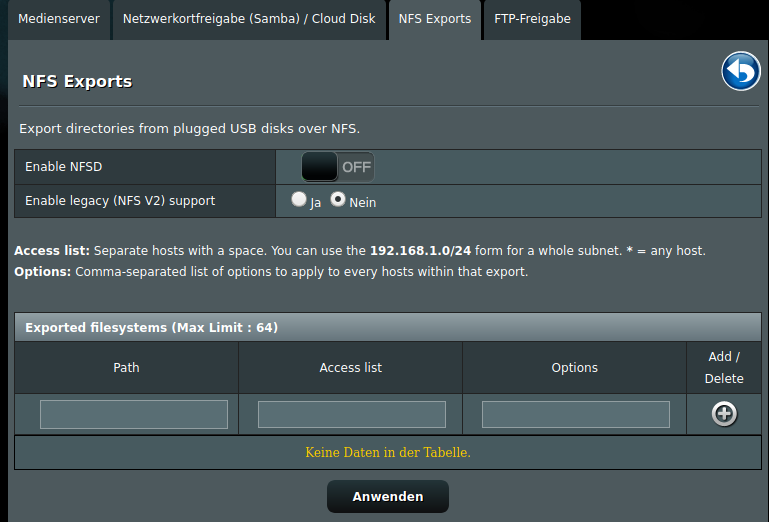Viewport: 769px width, 522px height.
Task: Click into the Access list text box
Action: [x=352, y=415]
